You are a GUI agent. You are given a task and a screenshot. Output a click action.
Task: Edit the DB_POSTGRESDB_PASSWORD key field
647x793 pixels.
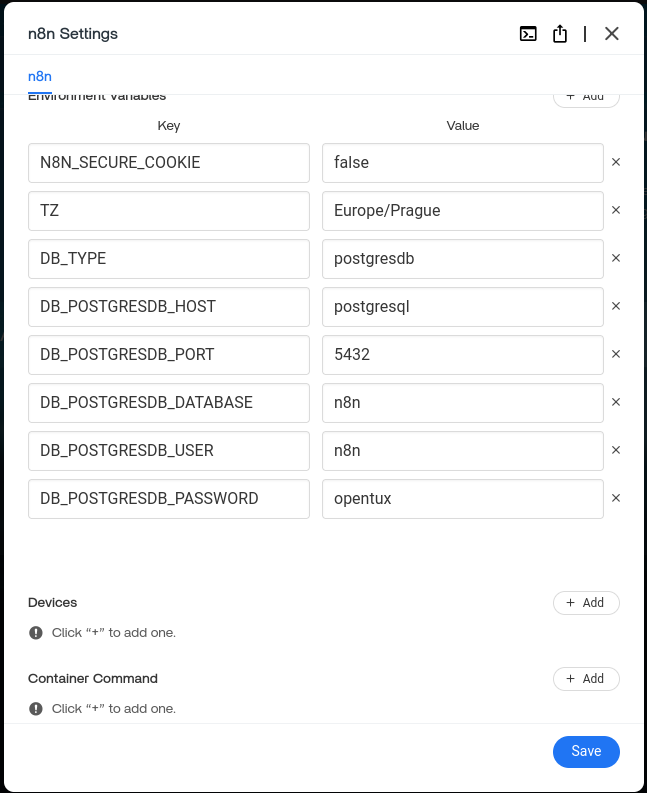tap(169, 499)
